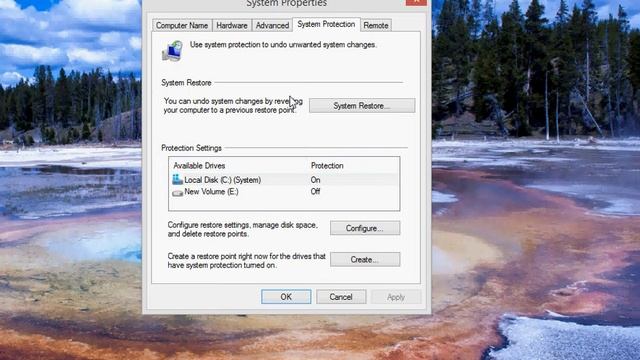The image size is (640, 360).
Task: Open the Remote tab
Action: tap(376, 25)
